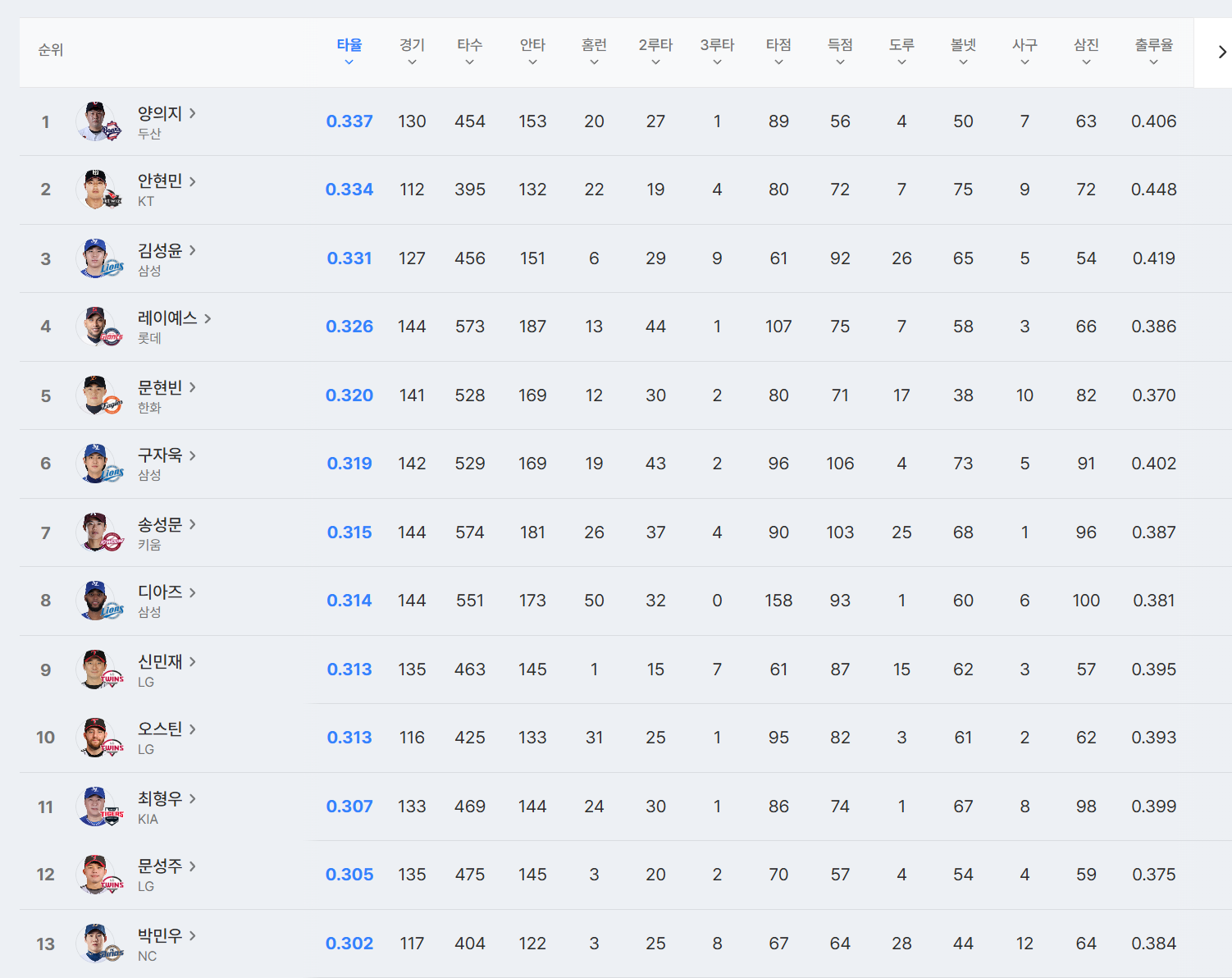Viewport: 1232px width, 978px height.
Task: Click 송성문's 574 at-bats value
Action: [470, 532]
